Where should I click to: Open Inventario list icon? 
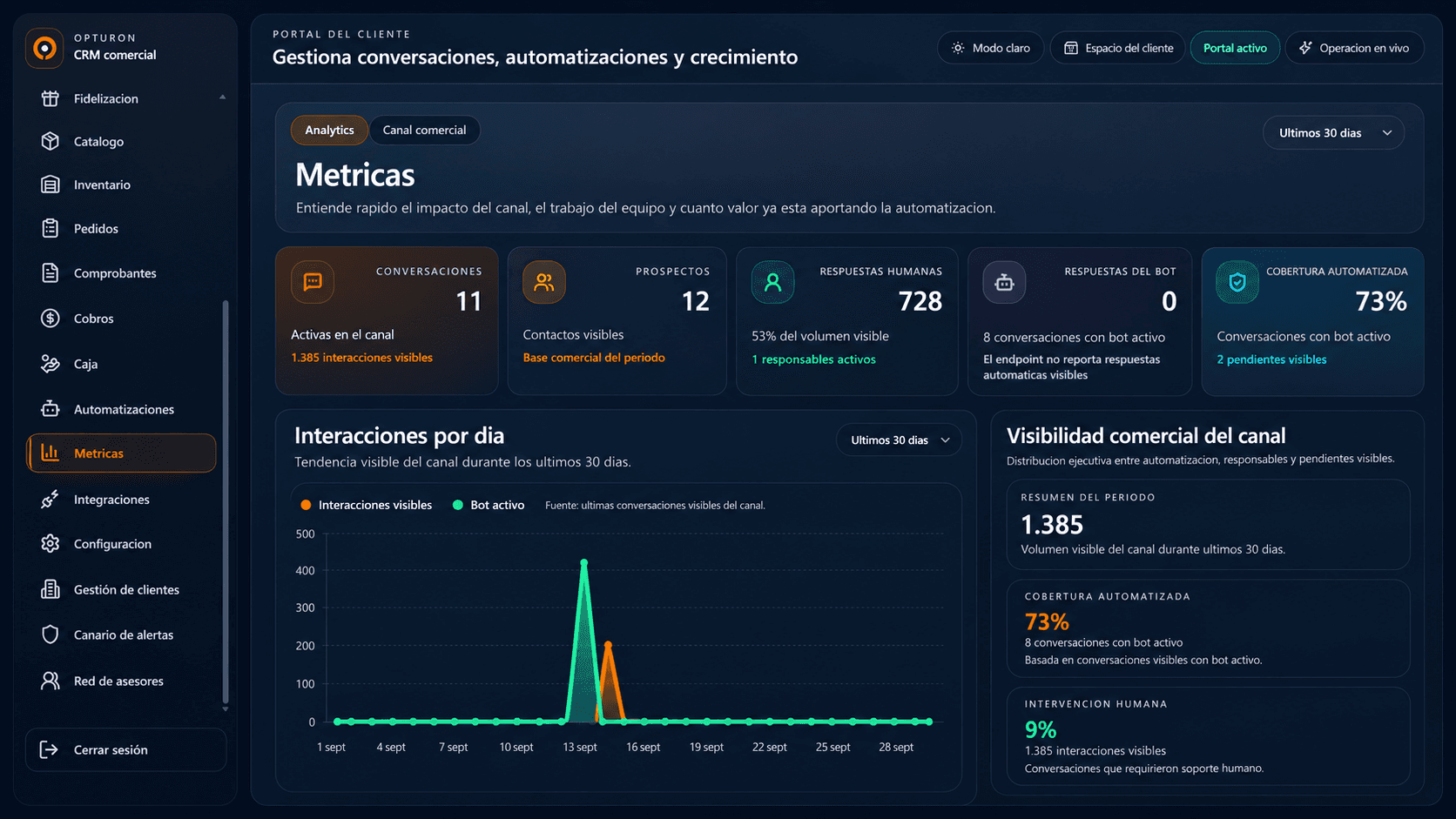pyautogui.click(x=51, y=185)
